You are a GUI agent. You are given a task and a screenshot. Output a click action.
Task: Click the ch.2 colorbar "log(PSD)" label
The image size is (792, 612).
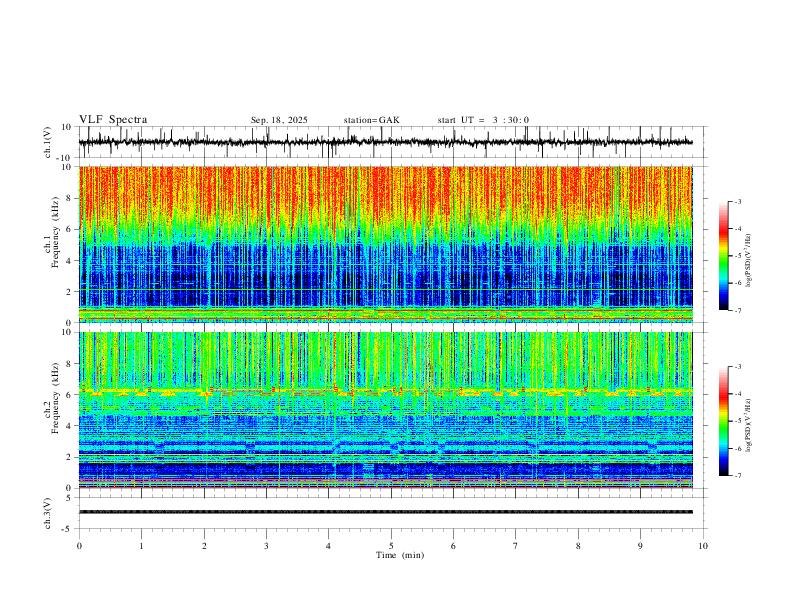coord(748,425)
